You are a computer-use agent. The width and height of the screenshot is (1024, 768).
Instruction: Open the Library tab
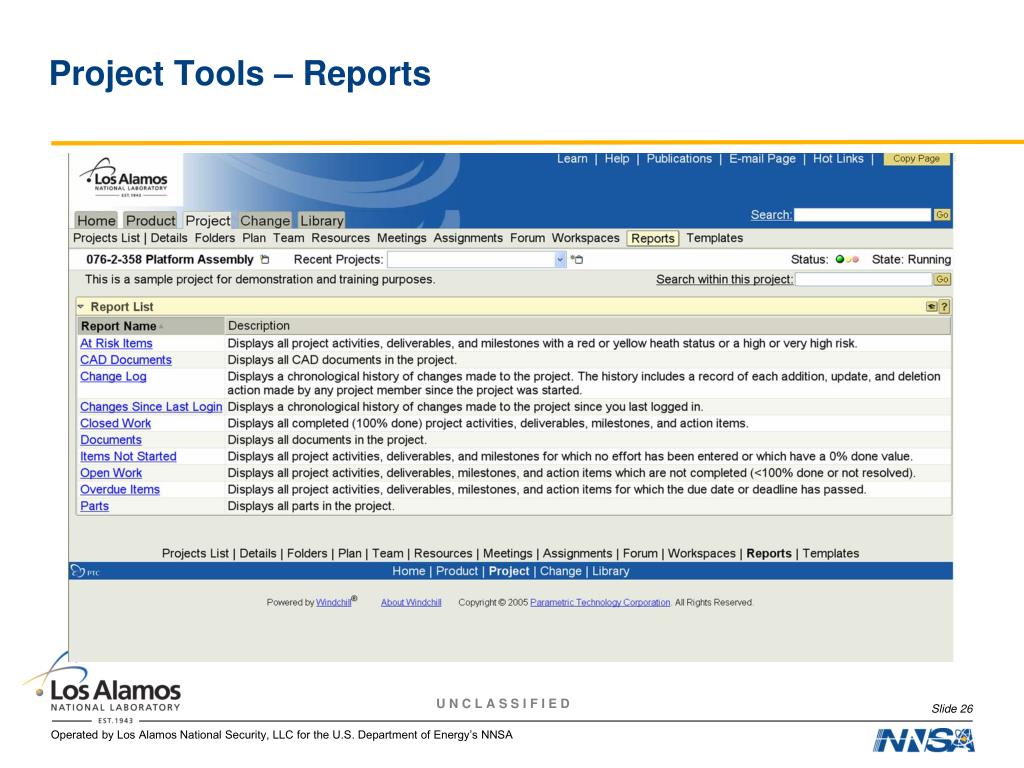point(321,221)
